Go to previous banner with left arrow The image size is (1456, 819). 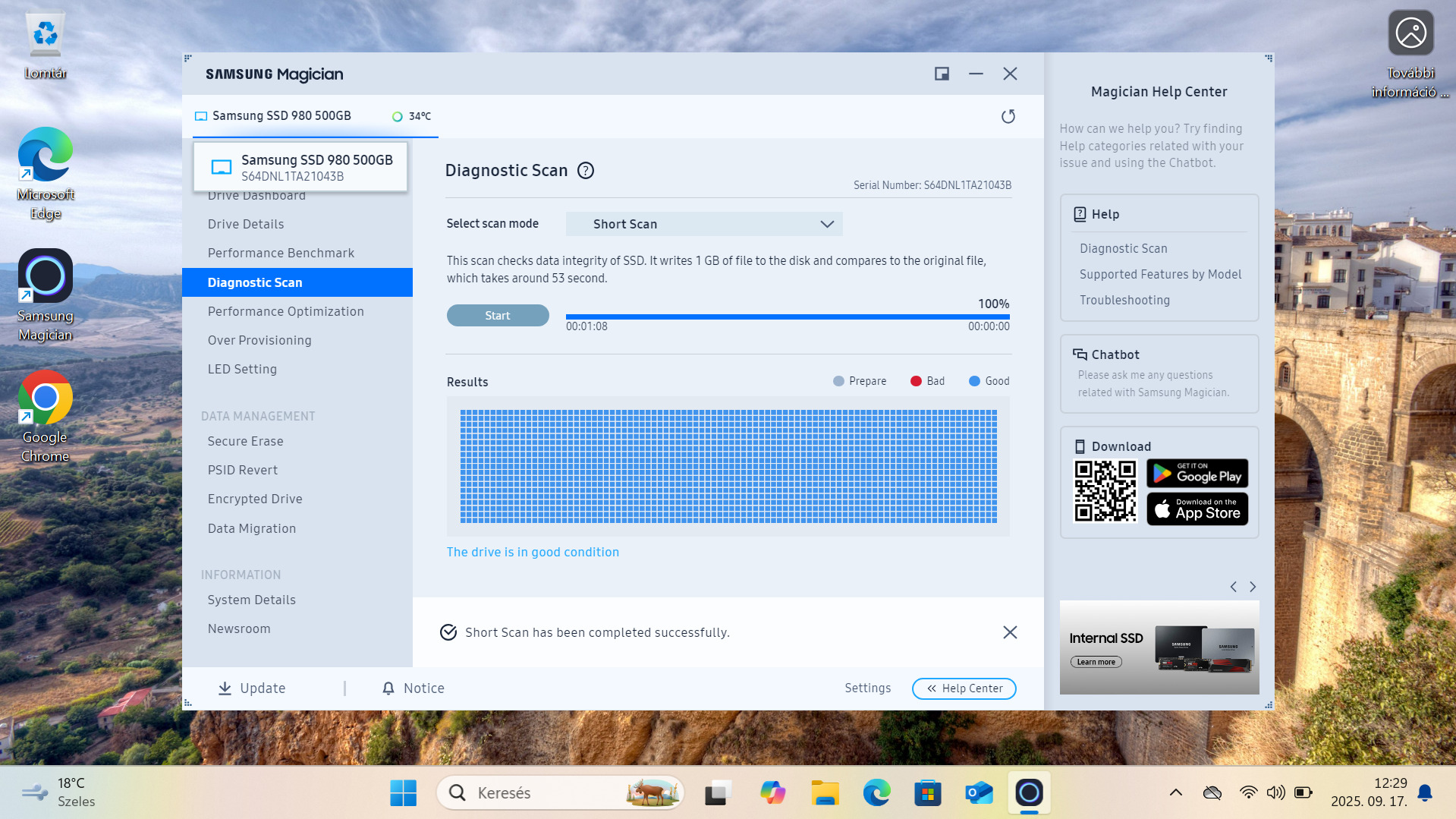(x=1234, y=587)
